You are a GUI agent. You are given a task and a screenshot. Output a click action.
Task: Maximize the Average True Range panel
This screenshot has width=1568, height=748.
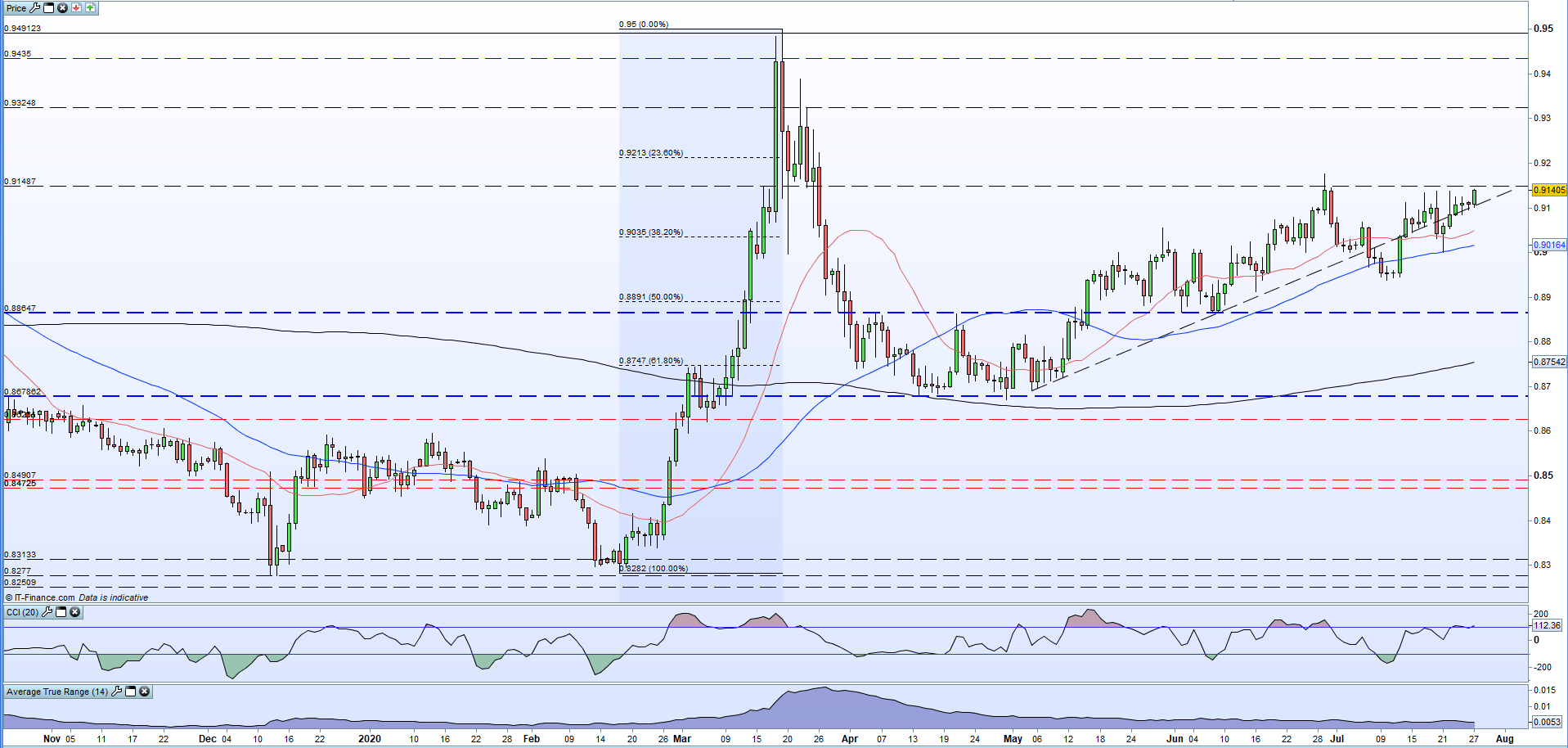pyautogui.click(x=130, y=692)
